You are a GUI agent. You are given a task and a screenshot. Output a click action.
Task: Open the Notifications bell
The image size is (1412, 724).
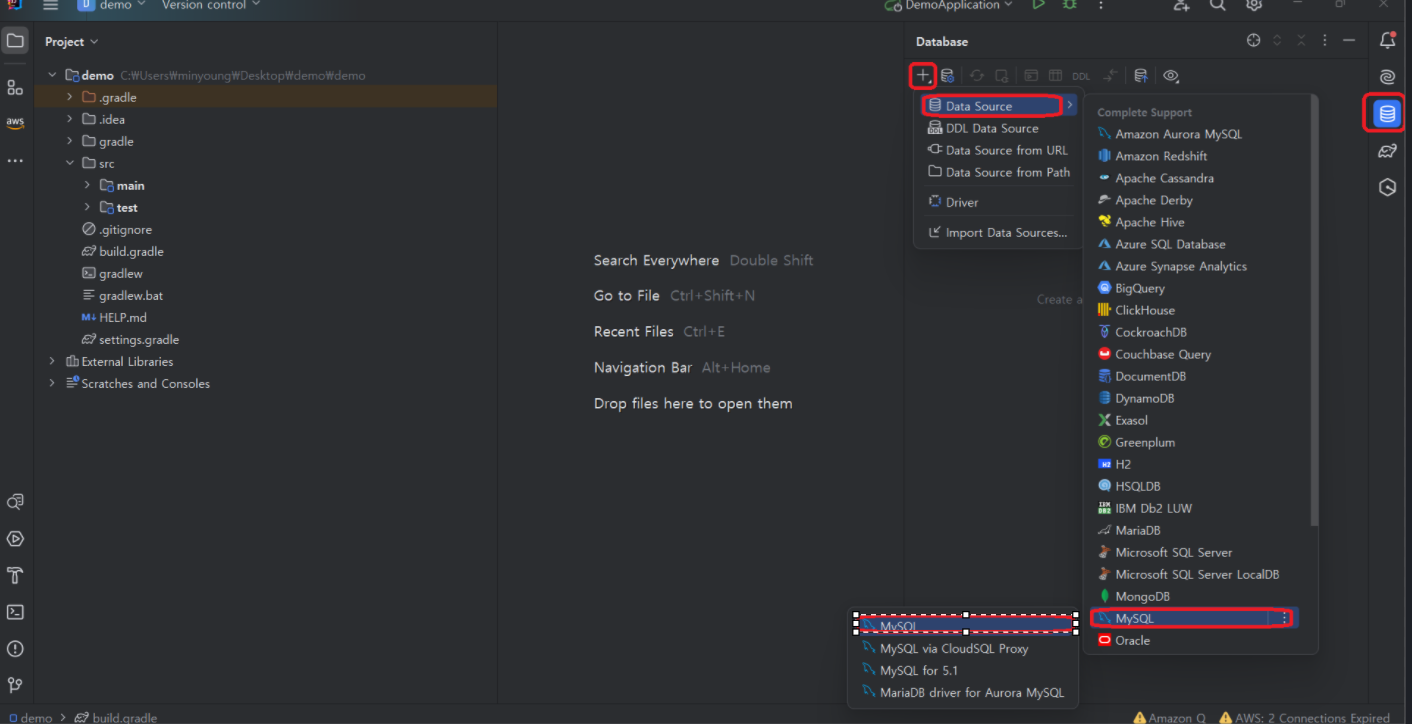[x=1387, y=41]
